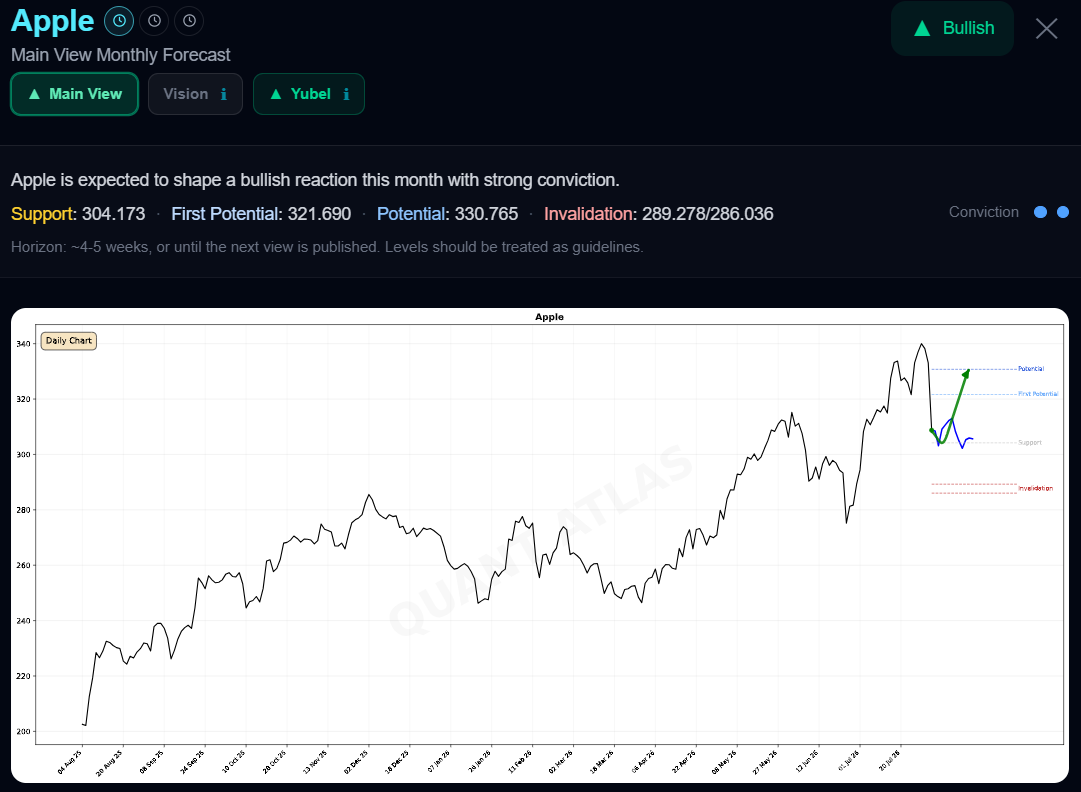
Task: Select the second clock timeframe icon
Action: [154, 21]
